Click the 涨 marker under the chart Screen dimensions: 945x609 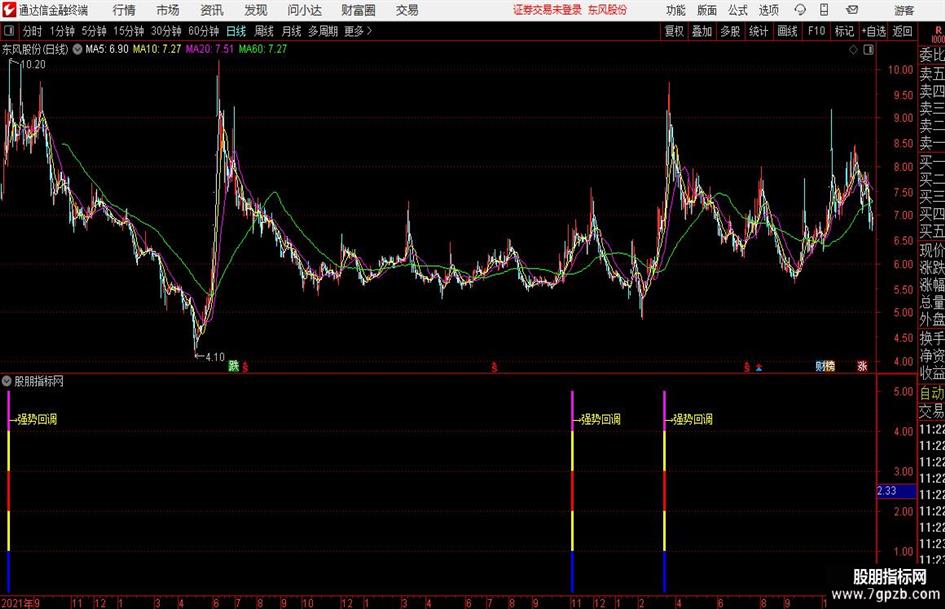click(862, 365)
